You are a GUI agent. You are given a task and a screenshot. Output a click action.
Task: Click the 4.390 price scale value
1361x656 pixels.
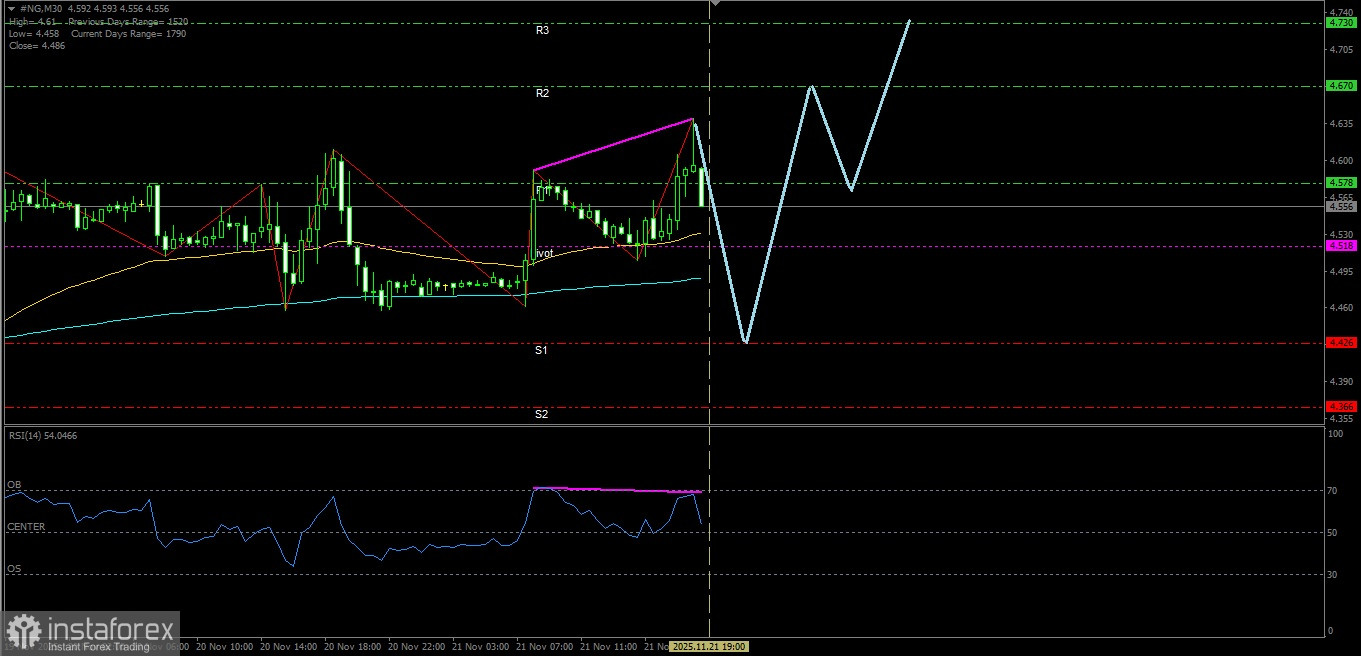1341,382
